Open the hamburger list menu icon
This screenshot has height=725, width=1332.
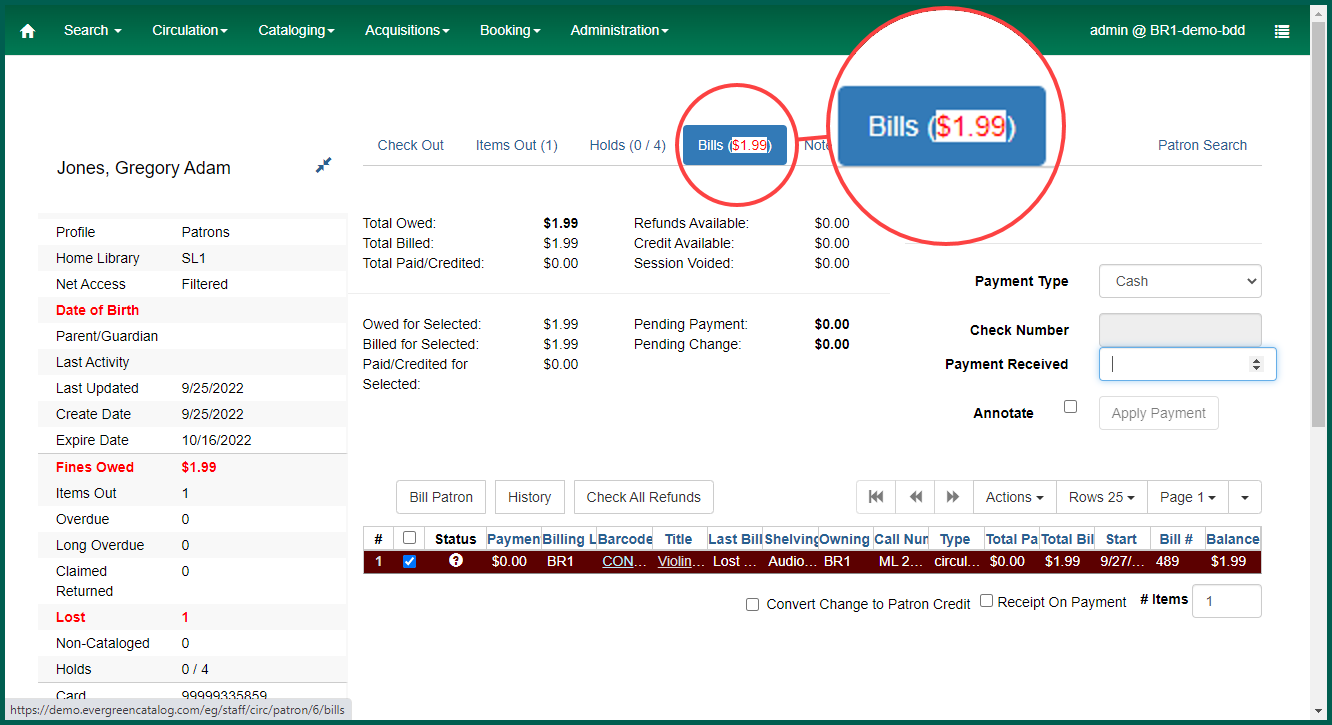(x=1281, y=31)
